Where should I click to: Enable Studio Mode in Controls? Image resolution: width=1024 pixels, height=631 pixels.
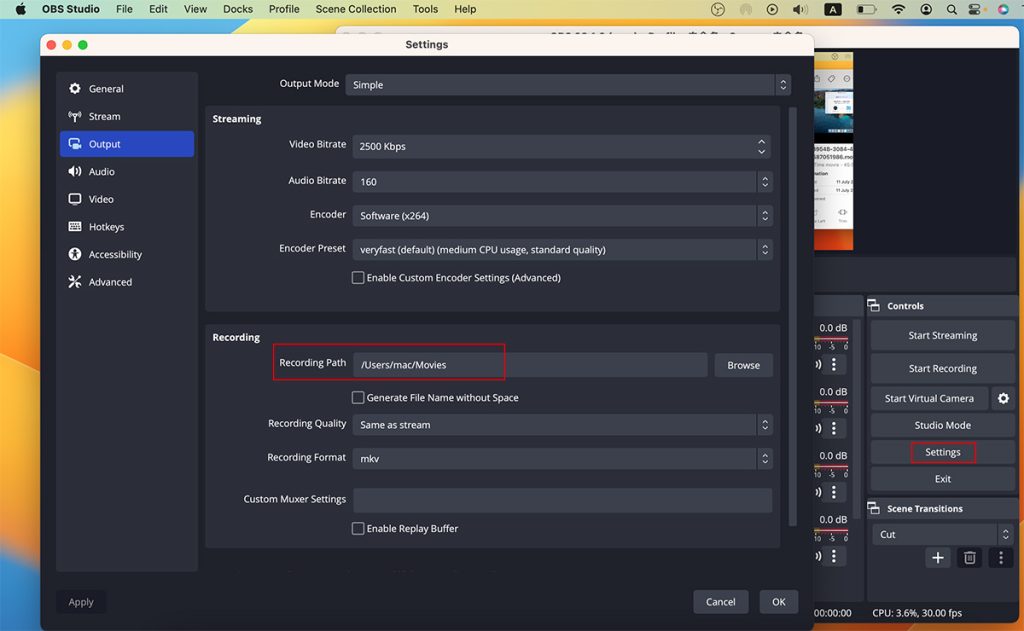pyautogui.click(x=942, y=425)
